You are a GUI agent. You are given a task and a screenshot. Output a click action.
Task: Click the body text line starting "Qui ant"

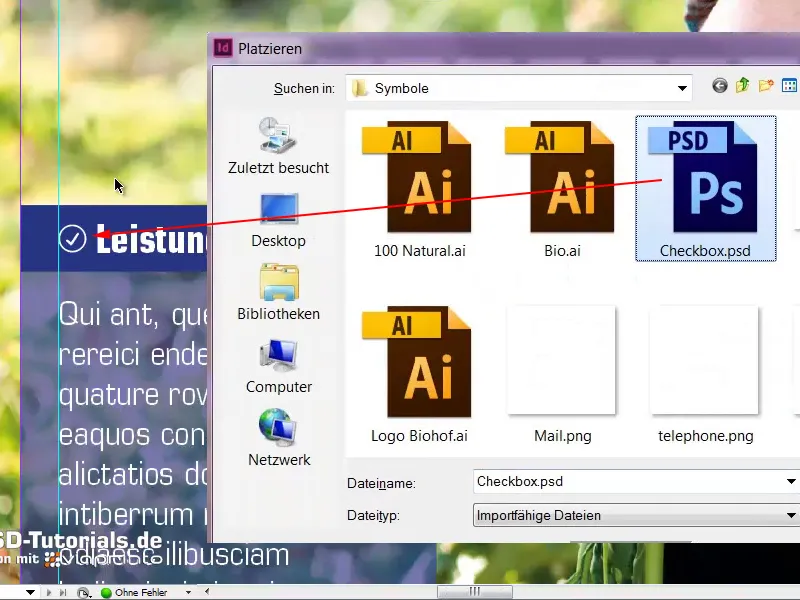(x=133, y=315)
